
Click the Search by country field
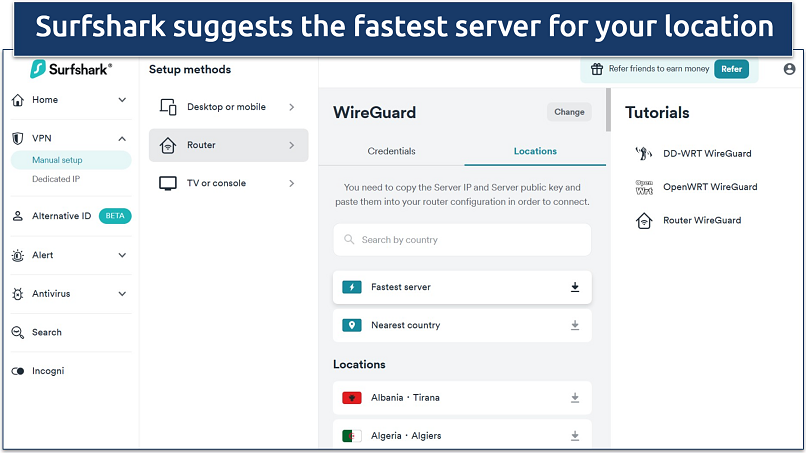click(462, 240)
